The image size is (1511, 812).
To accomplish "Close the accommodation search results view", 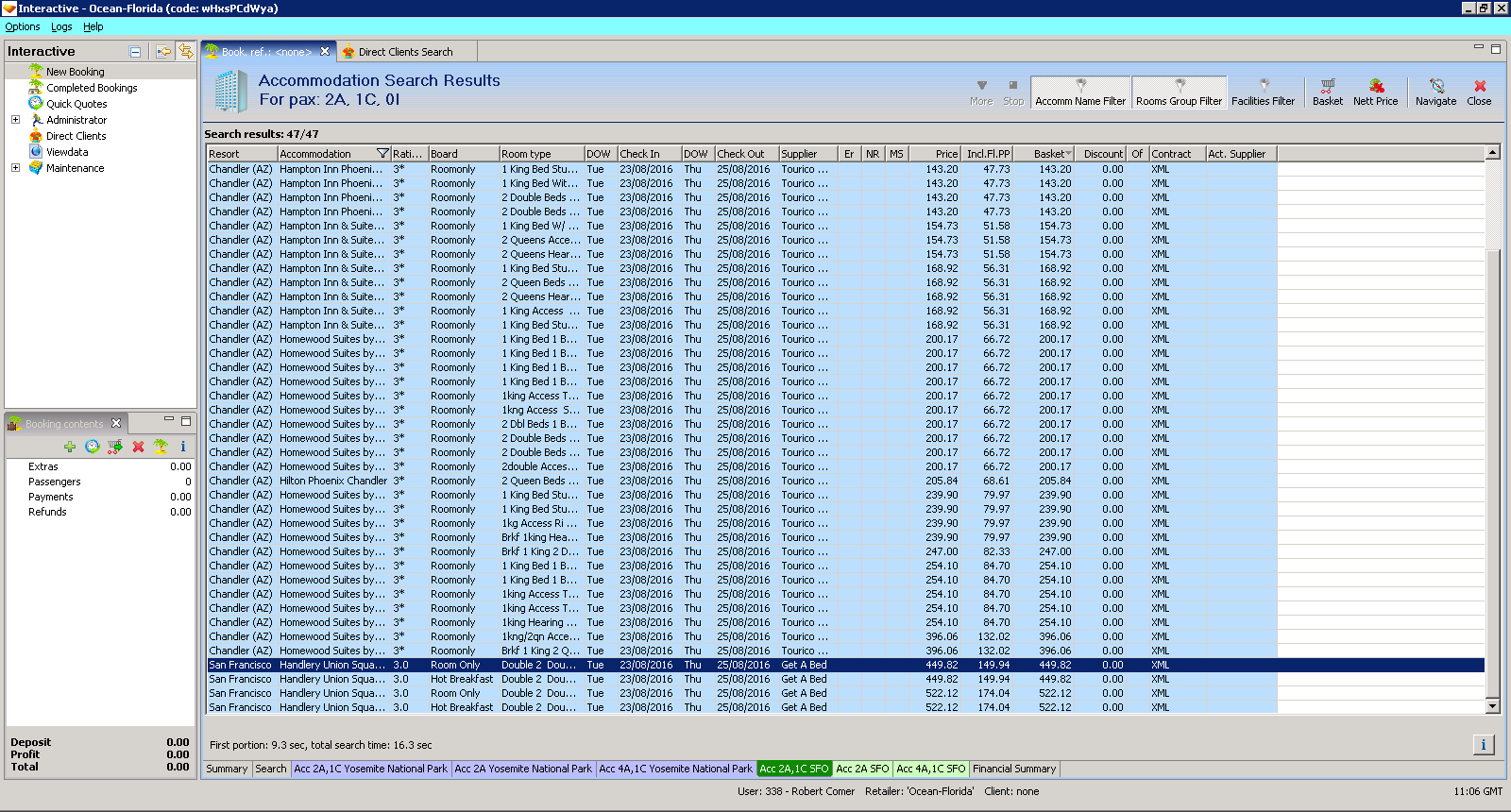I will 1479,92.
